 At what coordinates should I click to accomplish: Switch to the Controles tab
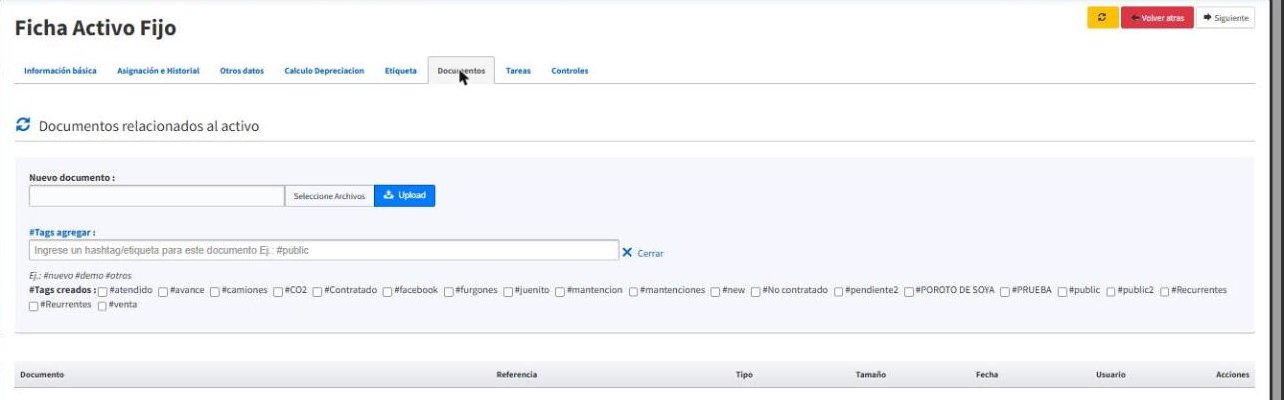pyautogui.click(x=570, y=71)
